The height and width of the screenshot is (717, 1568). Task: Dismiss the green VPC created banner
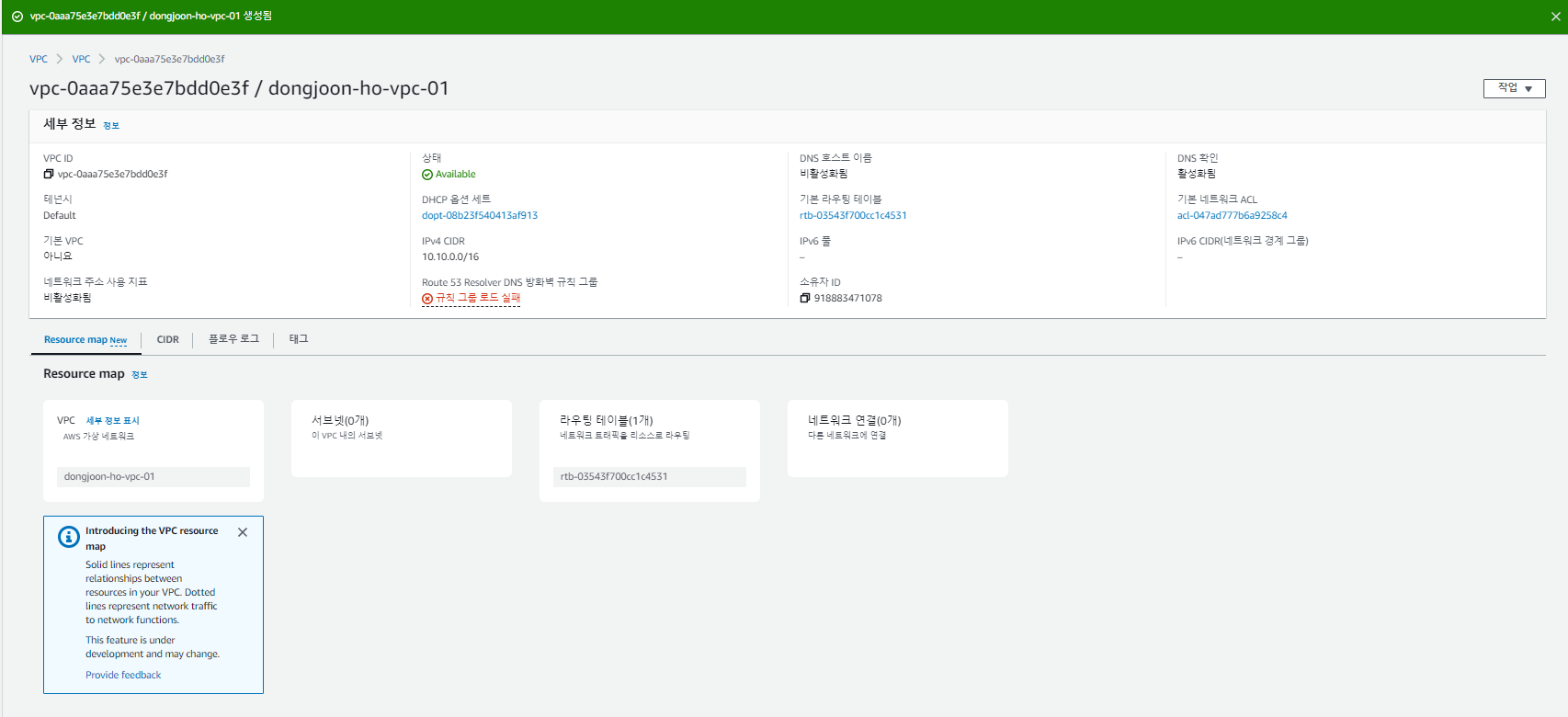(1555, 17)
